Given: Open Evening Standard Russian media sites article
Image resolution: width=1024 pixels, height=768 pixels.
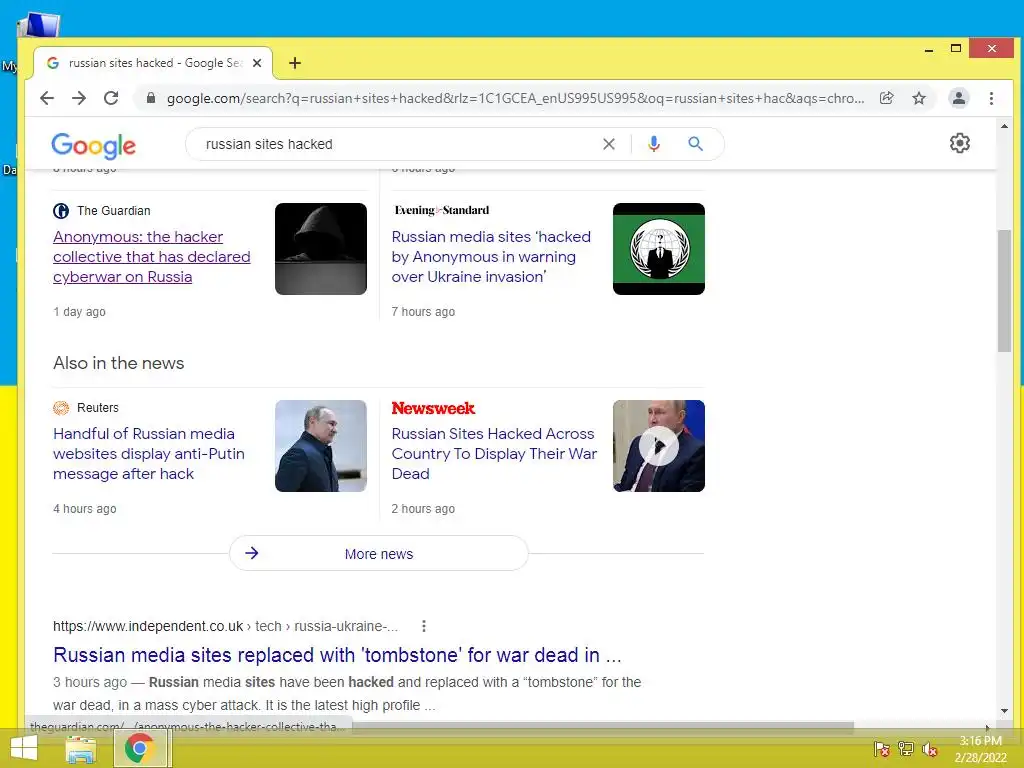Looking at the screenshot, I should tap(491, 257).
